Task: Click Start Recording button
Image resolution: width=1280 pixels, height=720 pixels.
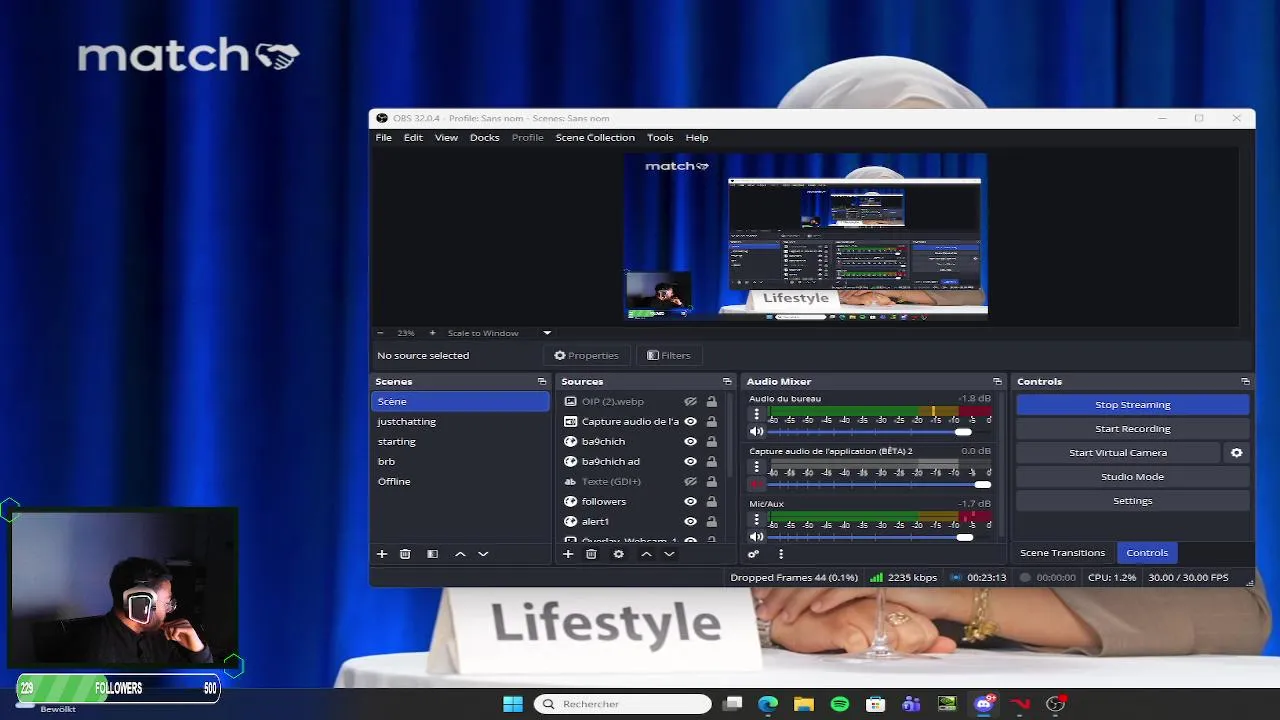Action: click(1133, 429)
